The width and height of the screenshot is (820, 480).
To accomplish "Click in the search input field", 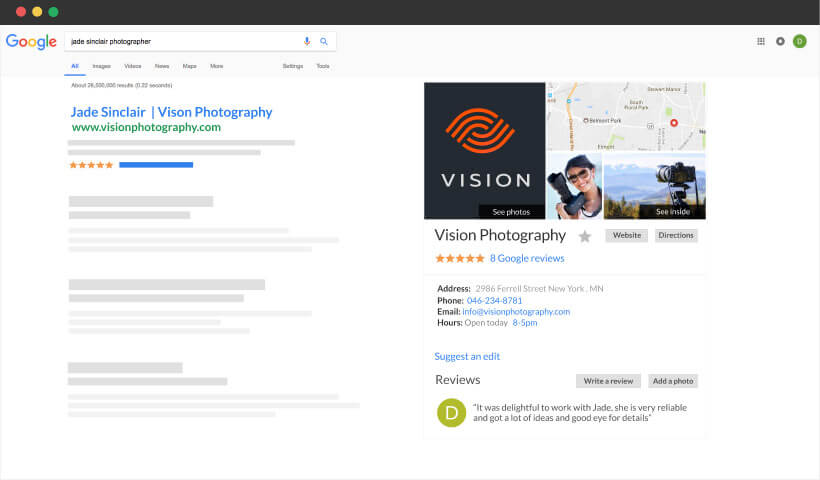I will (x=180, y=41).
